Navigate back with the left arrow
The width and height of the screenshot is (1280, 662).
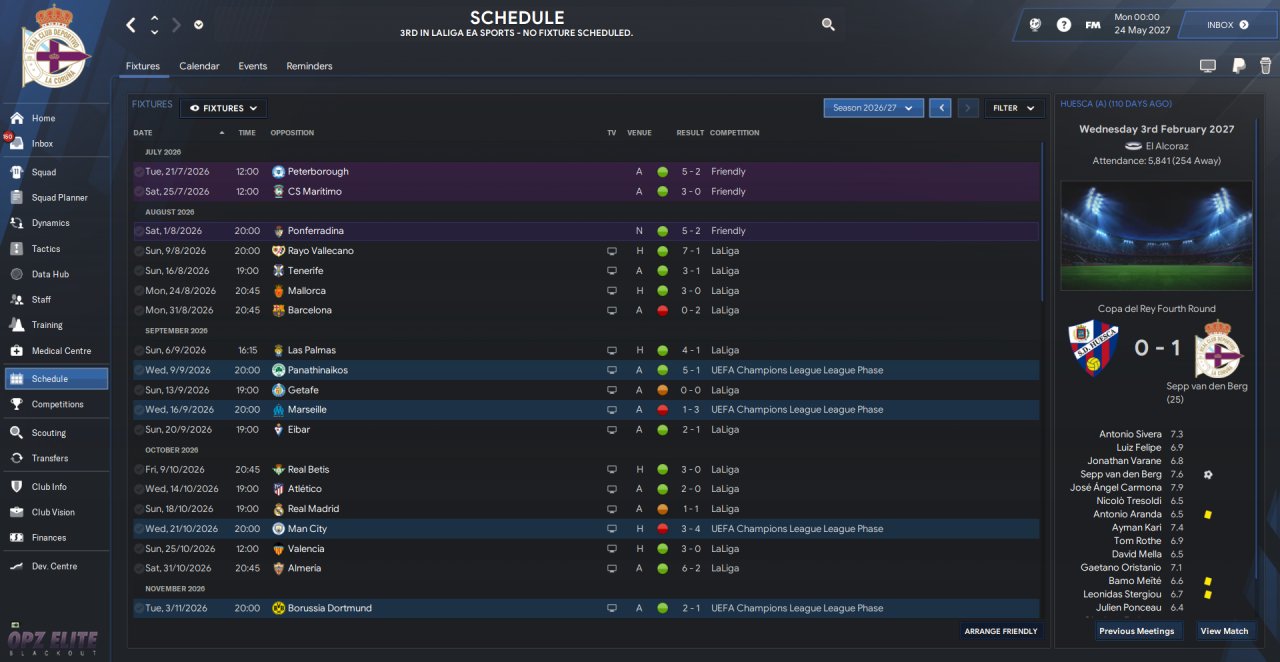[131, 25]
